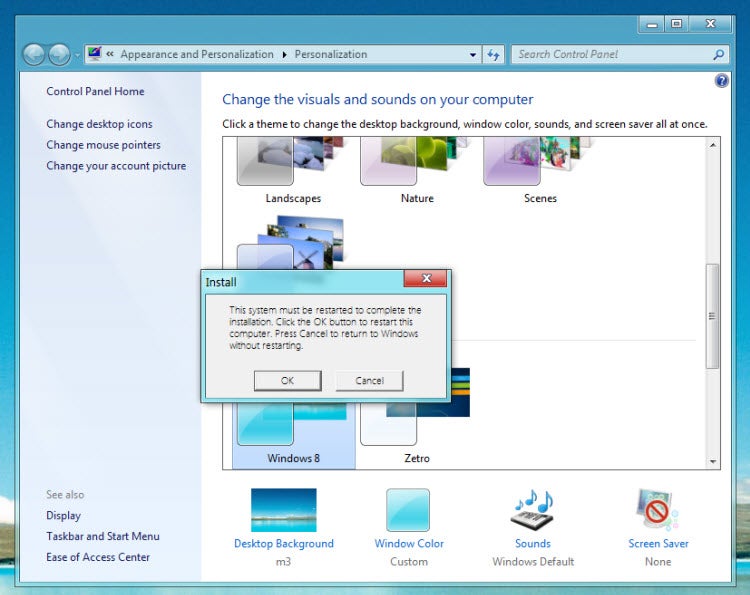Viewport: 750px width, 595px height.
Task: Select the Scenes theme
Action: tap(540, 171)
